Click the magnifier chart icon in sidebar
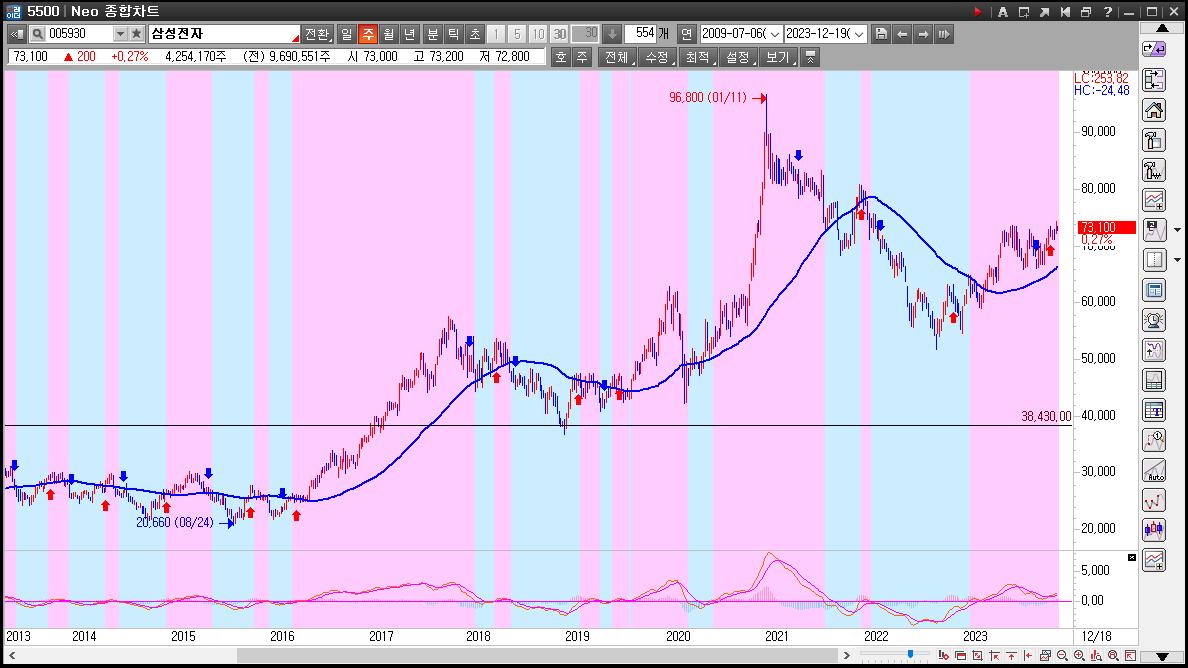1188x668 pixels. coord(1154,440)
